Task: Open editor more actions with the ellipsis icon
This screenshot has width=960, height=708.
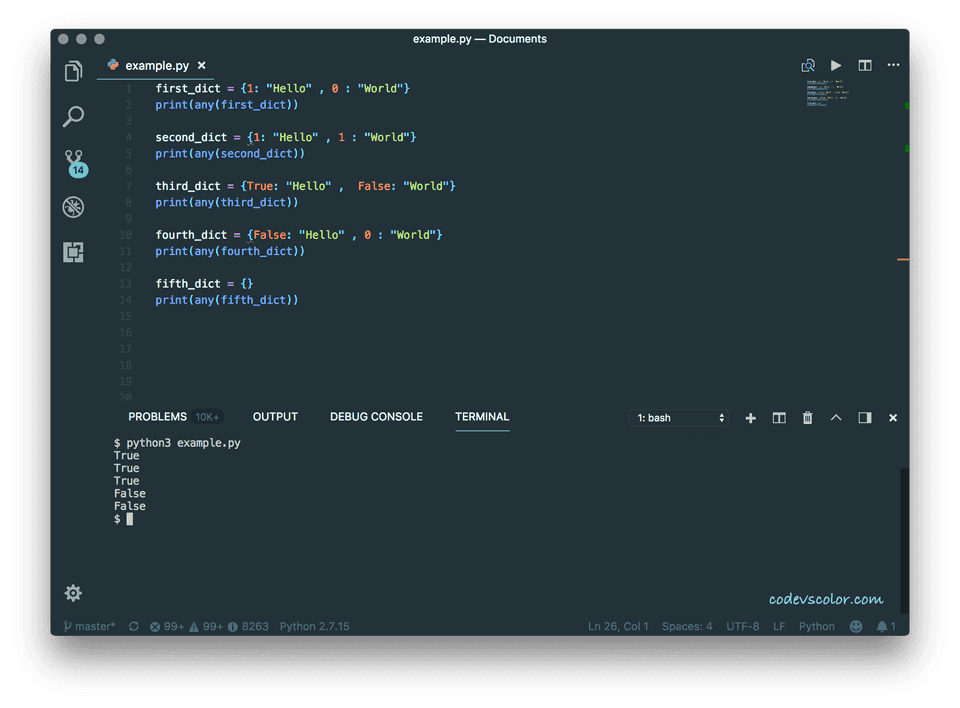Action: pyautogui.click(x=893, y=64)
